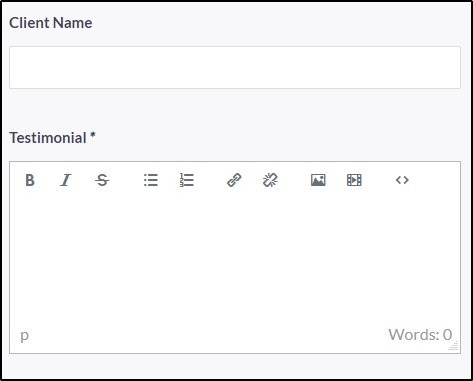Apply bold formatting in Testimonial editor
The image size is (473, 381).
[30, 180]
